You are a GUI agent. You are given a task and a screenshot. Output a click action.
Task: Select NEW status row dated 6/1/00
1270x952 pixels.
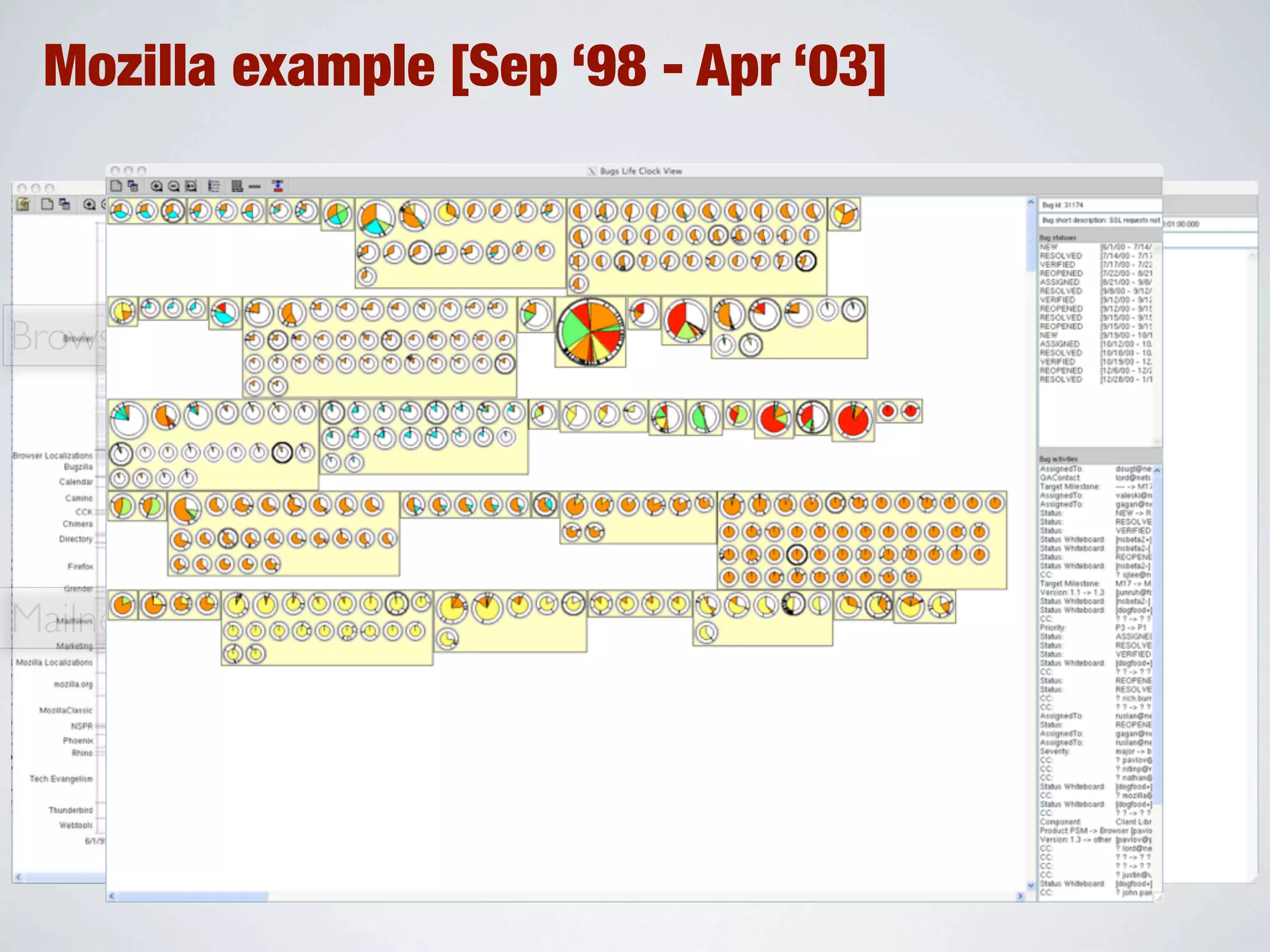[x=1096, y=247]
